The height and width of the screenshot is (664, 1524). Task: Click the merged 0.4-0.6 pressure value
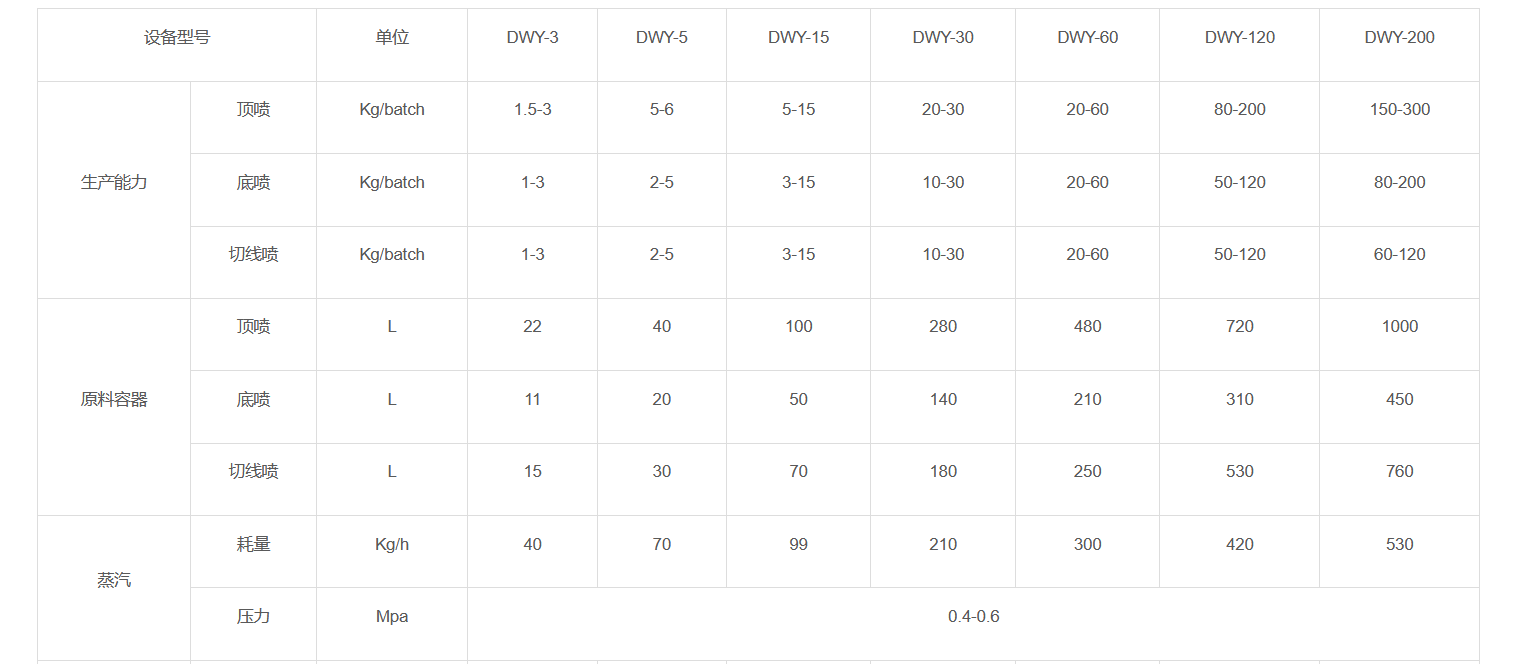coord(973,617)
